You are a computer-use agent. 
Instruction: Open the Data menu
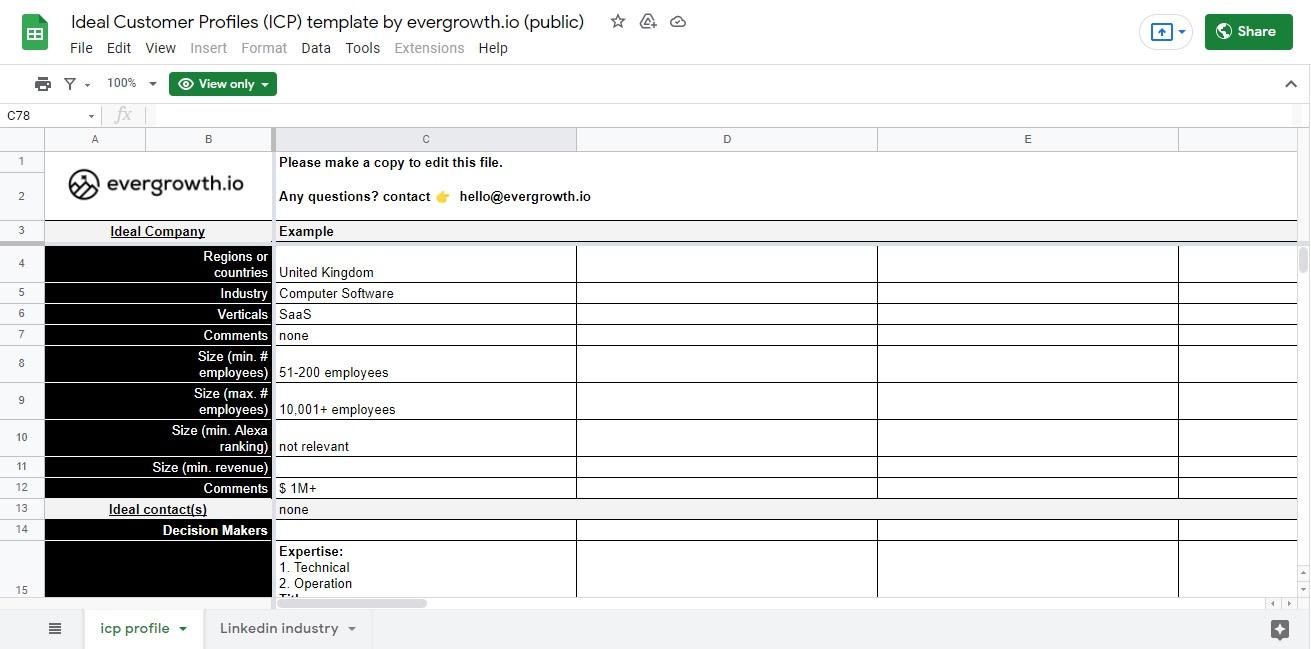point(316,48)
